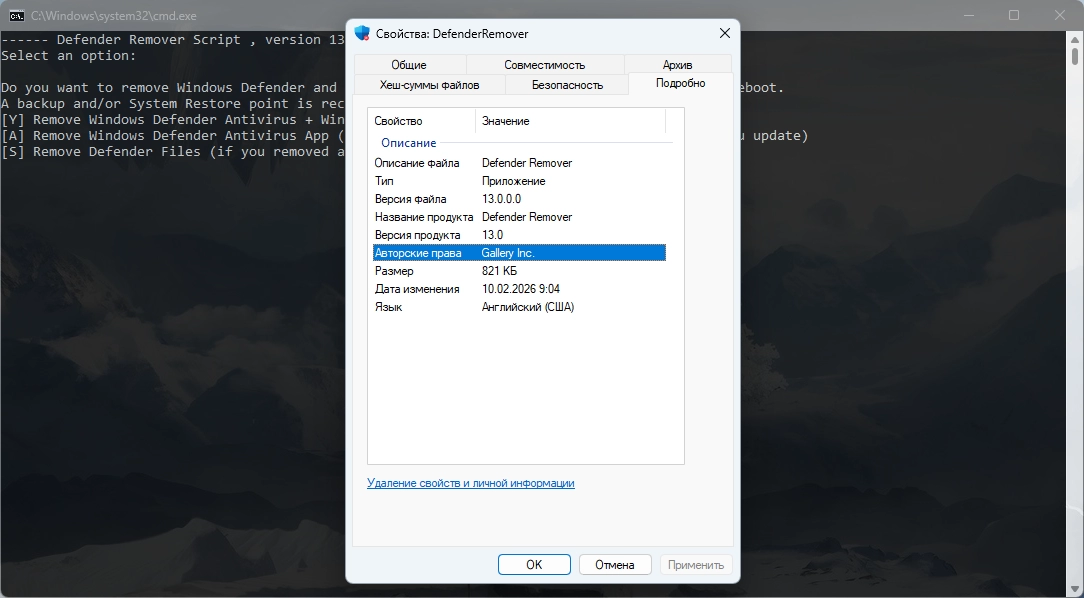This screenshot has height=598, width=1084.
Task: Minimize the cmd.exe window
Action: (x=968, y=15)
